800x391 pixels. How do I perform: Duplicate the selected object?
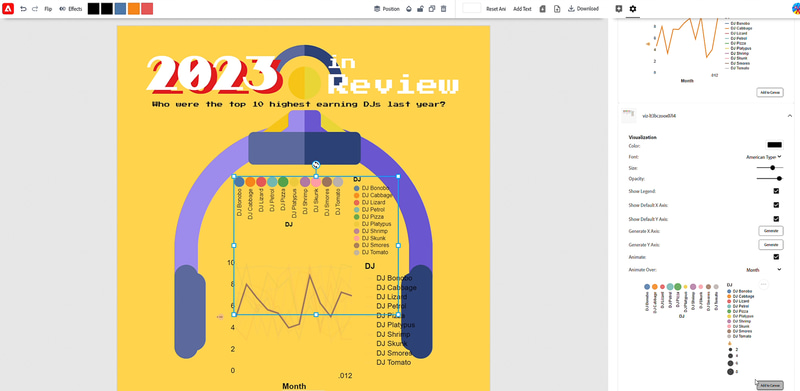tap(432, 9)
